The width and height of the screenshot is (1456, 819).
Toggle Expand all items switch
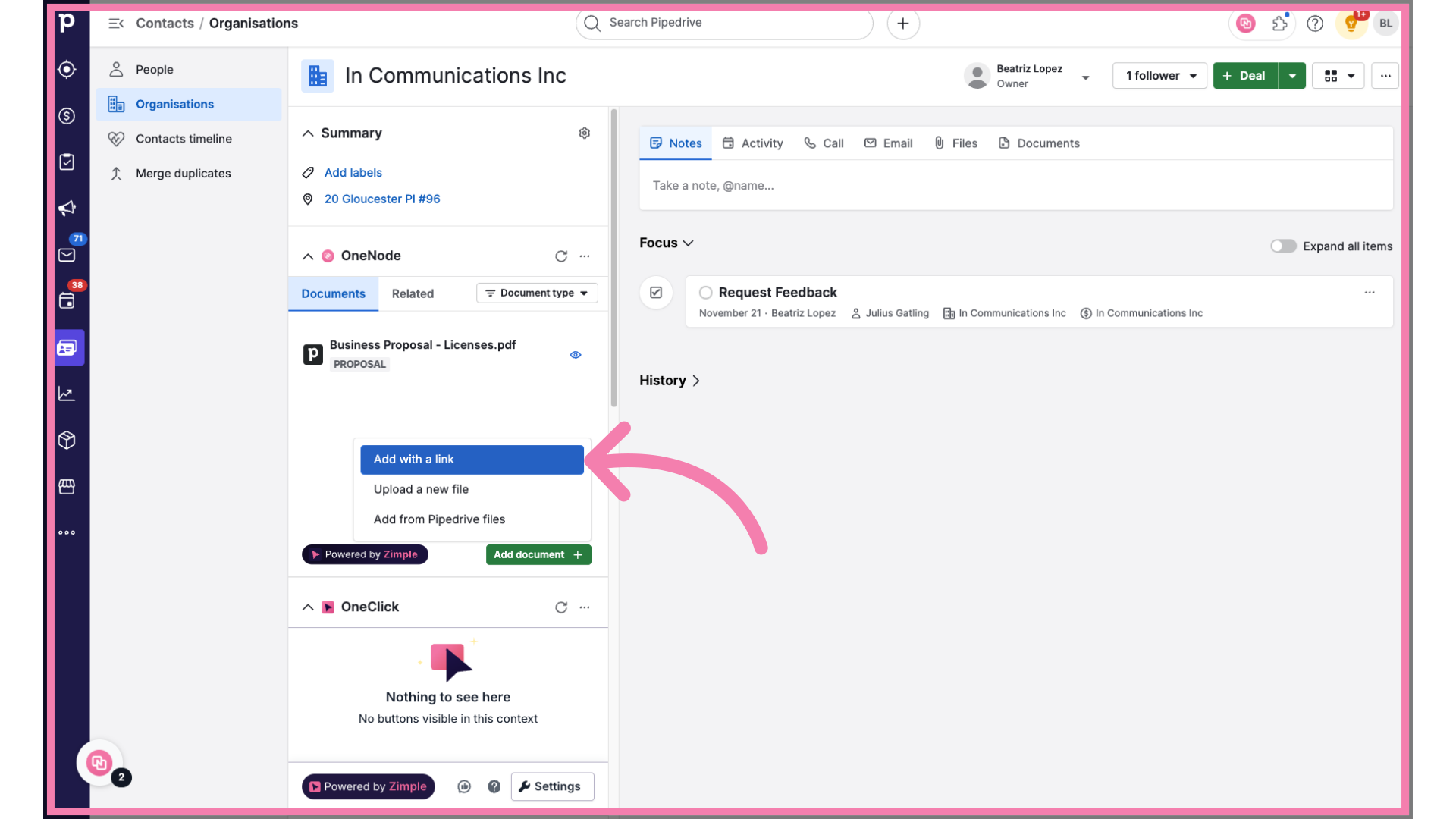tap(1283, 246)
